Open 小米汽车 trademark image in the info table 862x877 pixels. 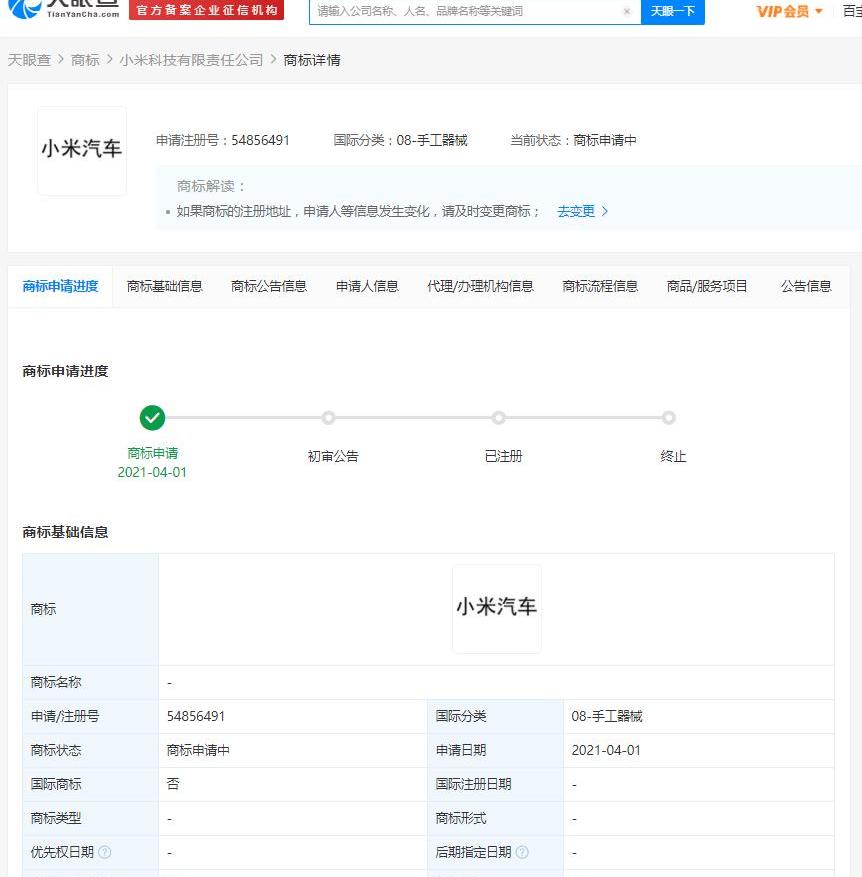click(x=497, y=608)
